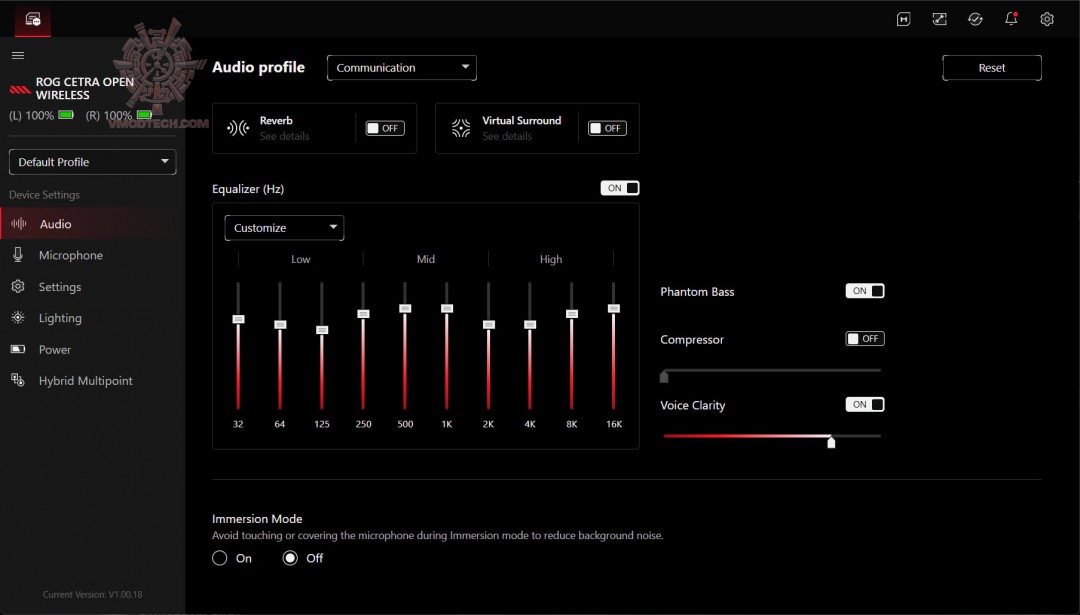Image resolution: width=1080 pixels, height=615 pixels.
Task: Click the Immersion Mode heading
Action: 257,519
